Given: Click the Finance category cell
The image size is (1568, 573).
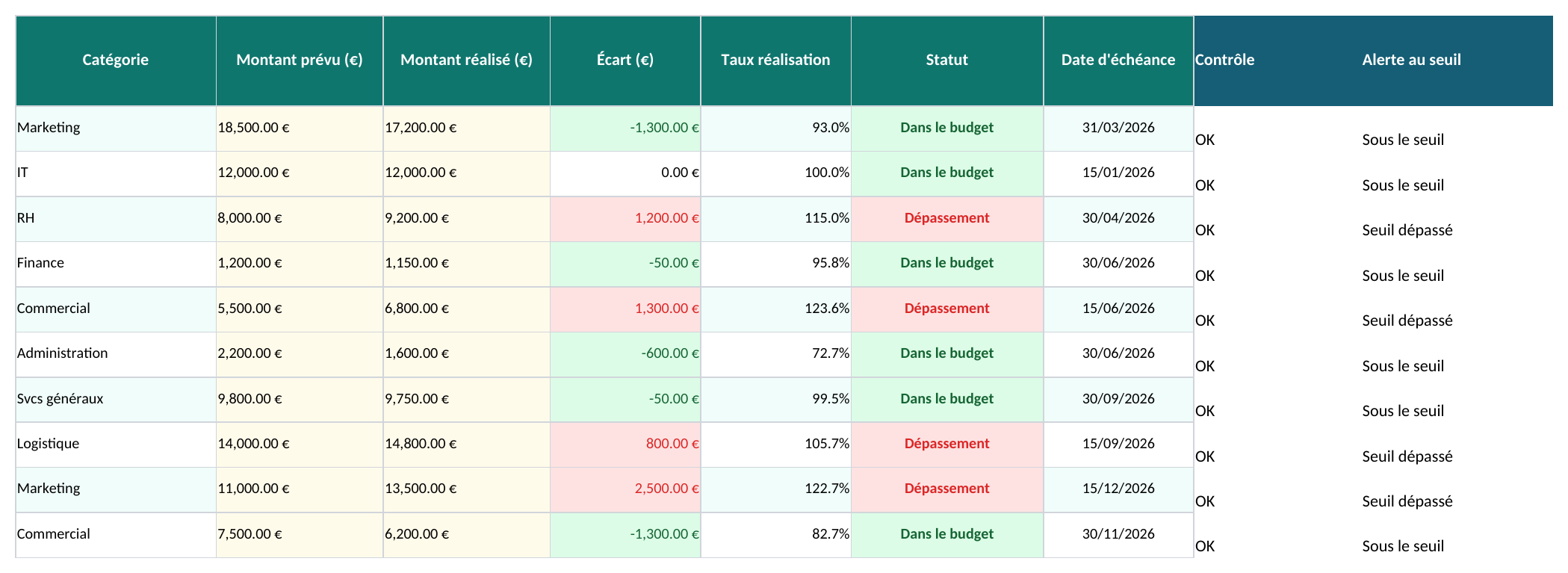Looking at the screenshot, I should click(116, 264).
